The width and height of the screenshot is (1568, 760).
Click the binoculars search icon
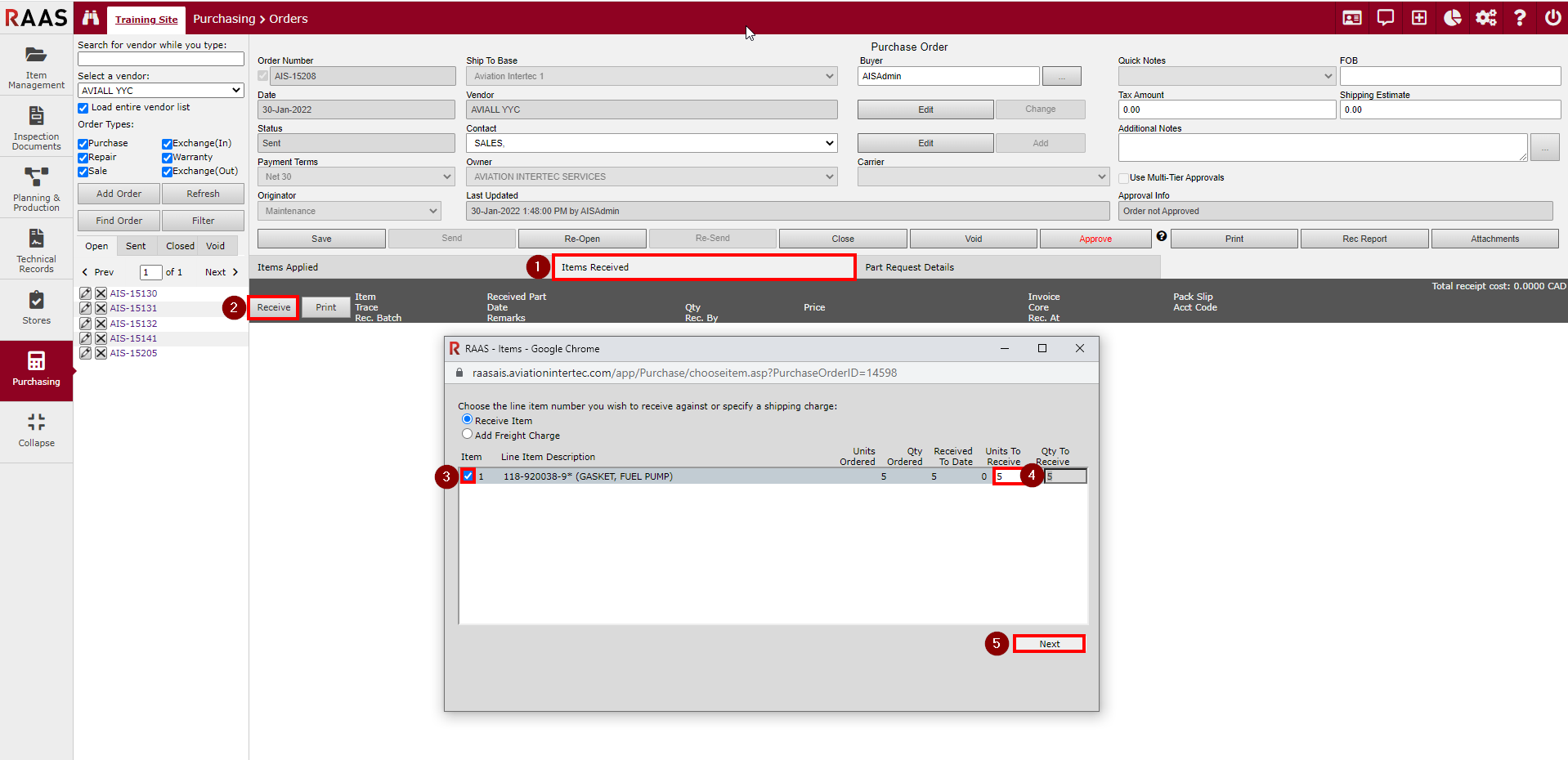(x=90, y=18)
